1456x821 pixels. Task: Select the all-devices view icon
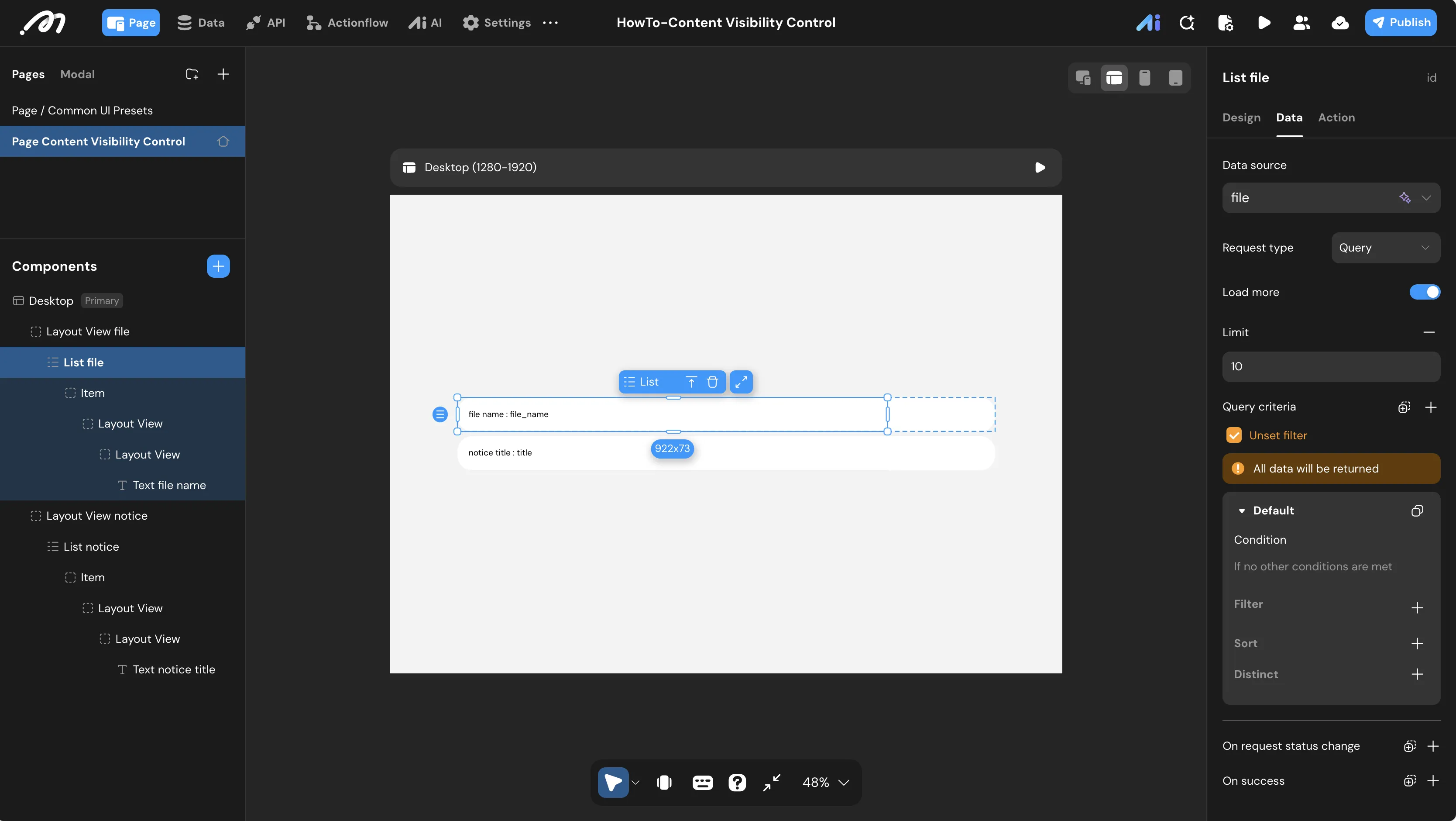coord(1083,77)
